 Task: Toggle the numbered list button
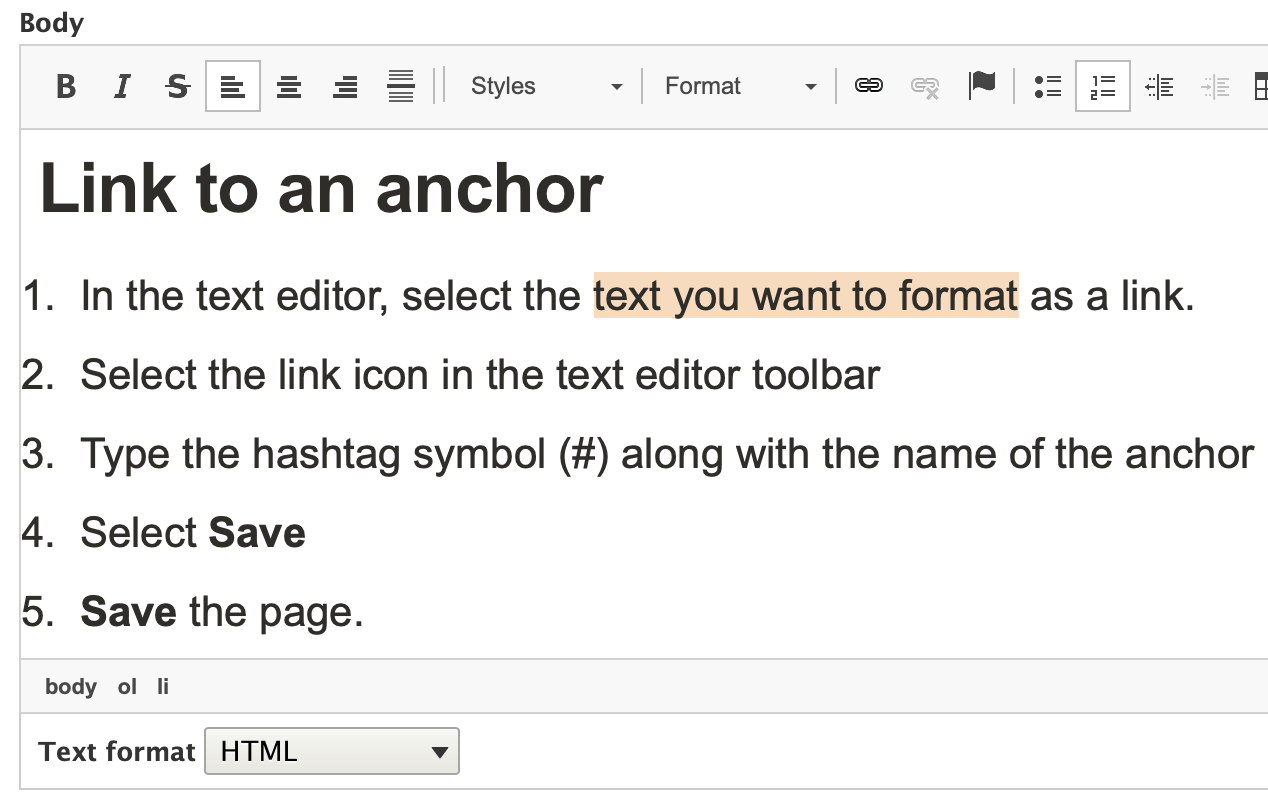point(1103,86)
